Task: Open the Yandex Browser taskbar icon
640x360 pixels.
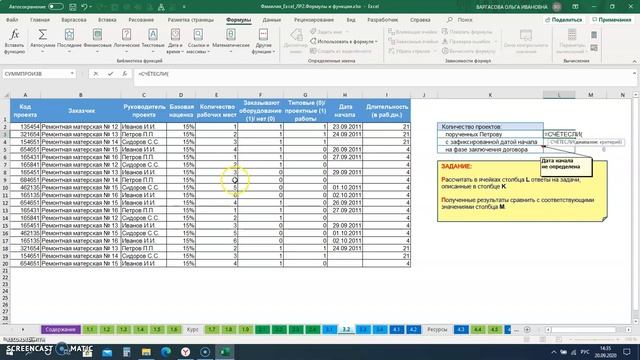Action: coord(185,352)
